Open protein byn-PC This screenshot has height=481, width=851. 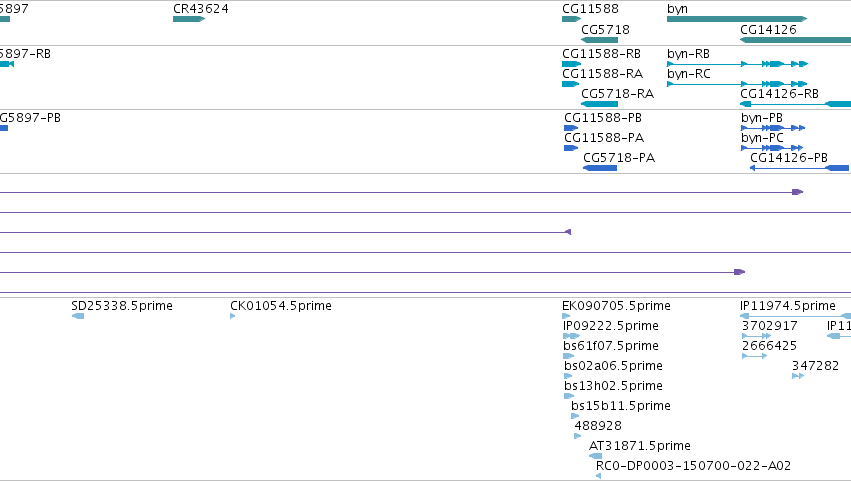click(763, 138)
